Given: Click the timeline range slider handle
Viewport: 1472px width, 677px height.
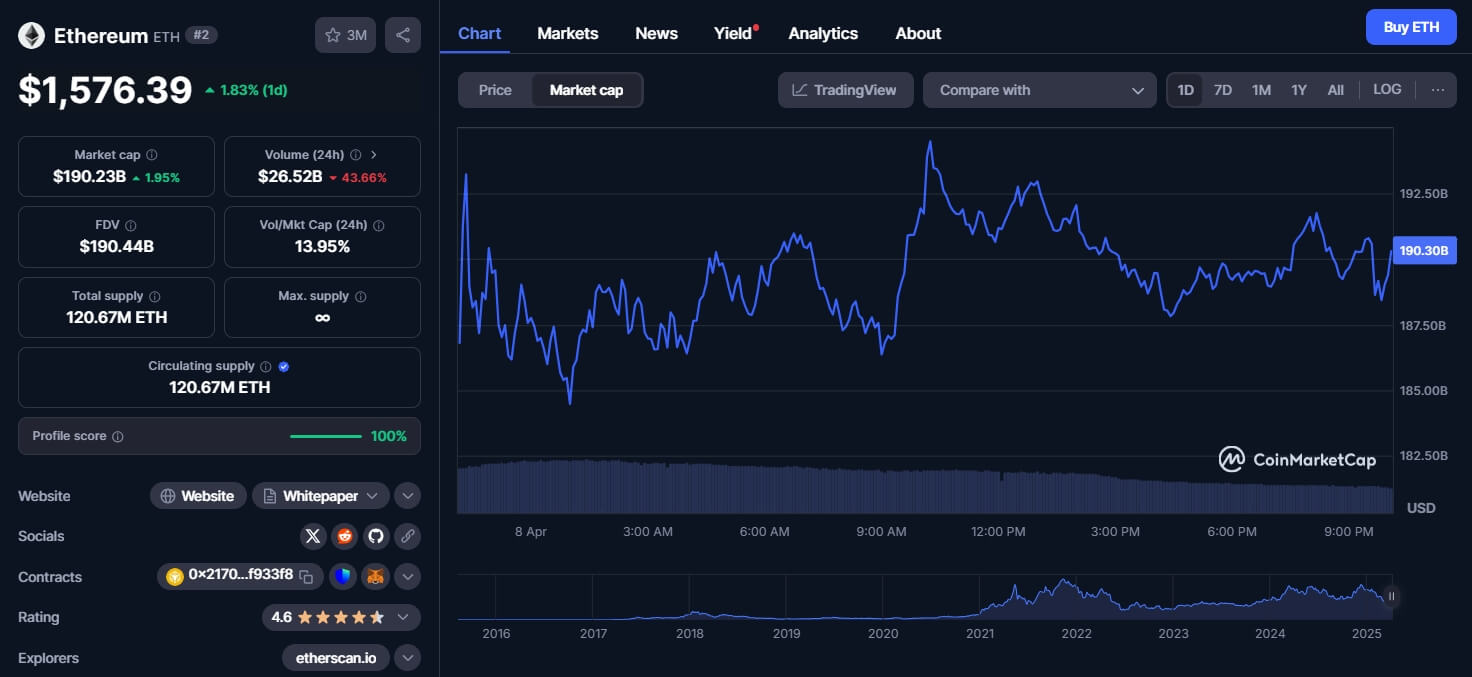Looking at the screenshot, I should (1390, 597).
